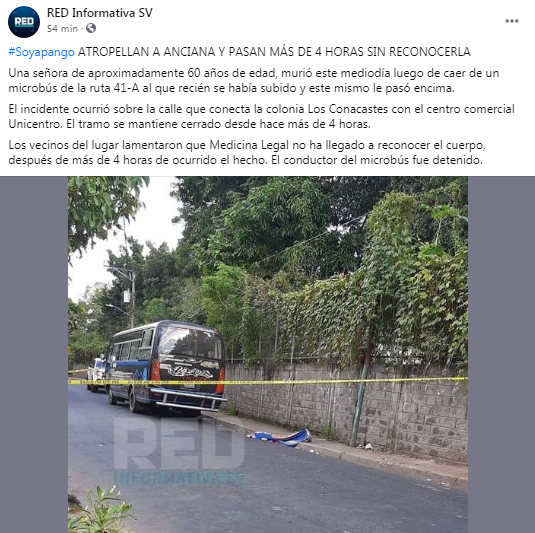Viewport: 535px width, 533px height.
Task: Click the white car behind the microbus
Action: [96, 374]
